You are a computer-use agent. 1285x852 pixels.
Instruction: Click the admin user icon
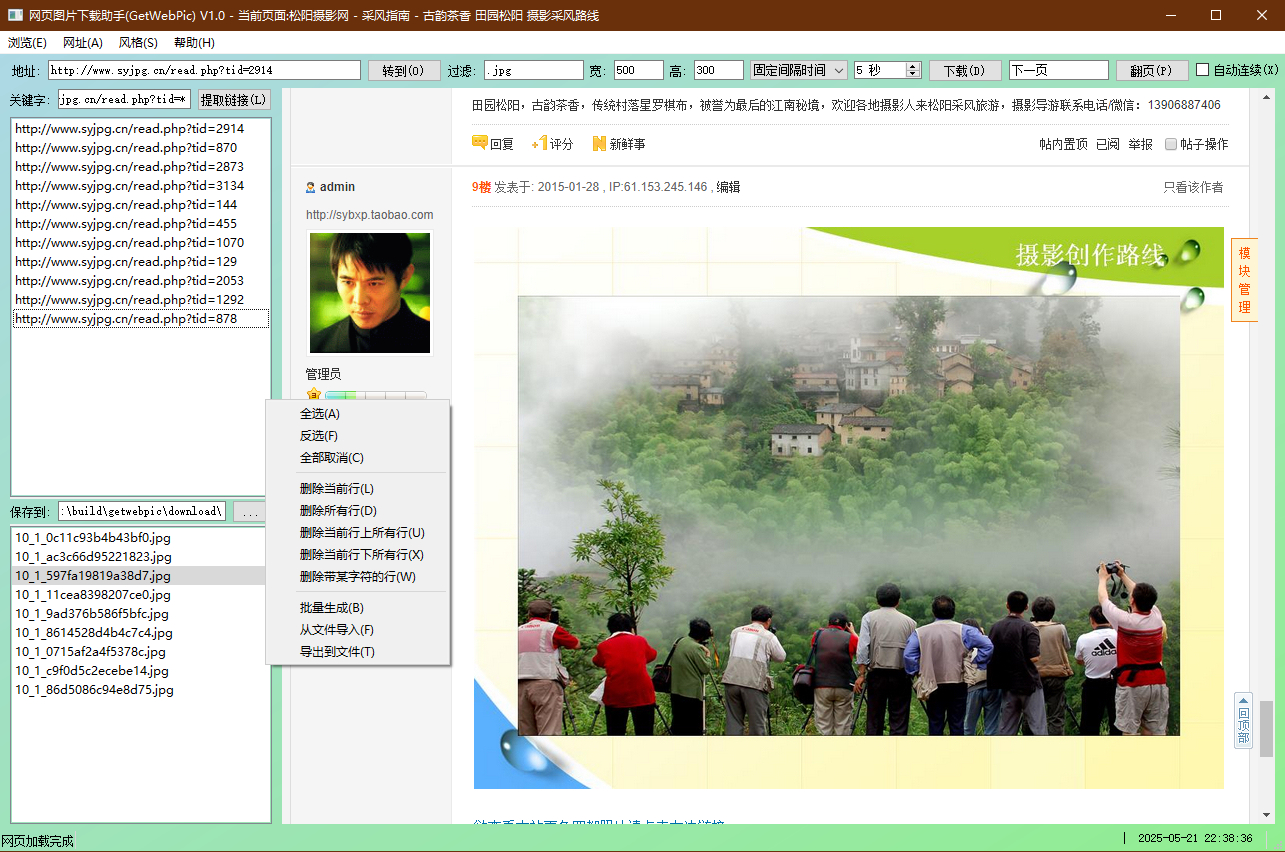(x=311, y=187)
